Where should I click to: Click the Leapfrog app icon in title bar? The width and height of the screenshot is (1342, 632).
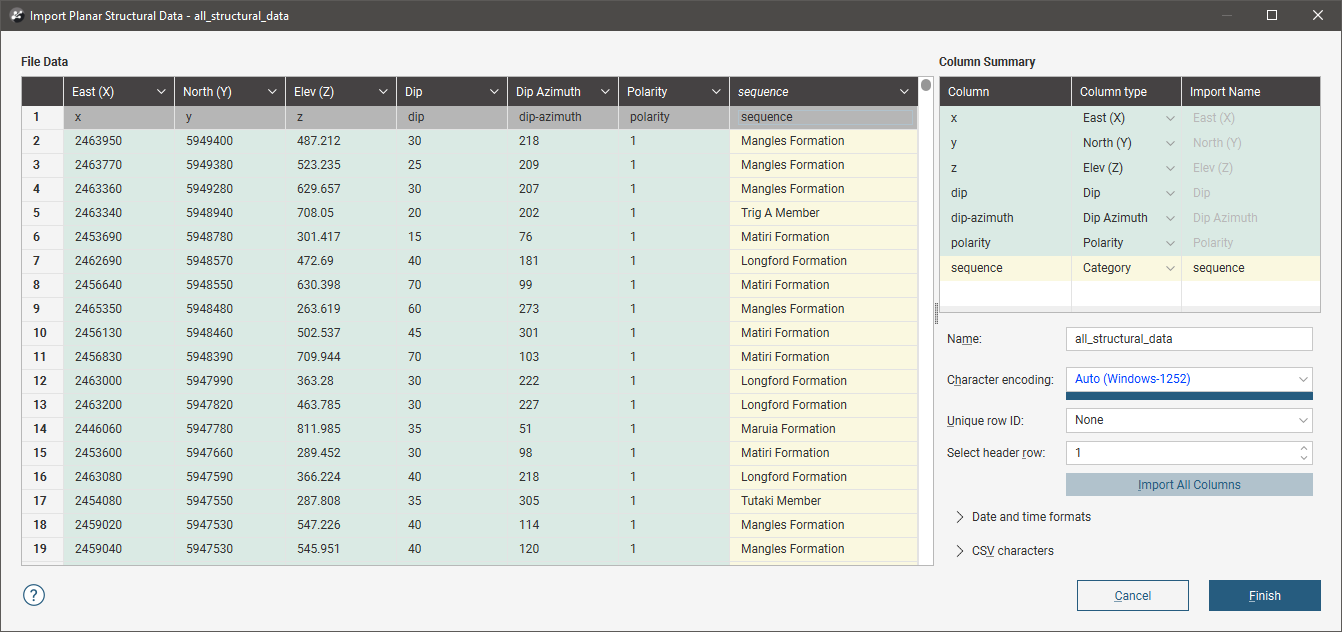click(17, 16)
